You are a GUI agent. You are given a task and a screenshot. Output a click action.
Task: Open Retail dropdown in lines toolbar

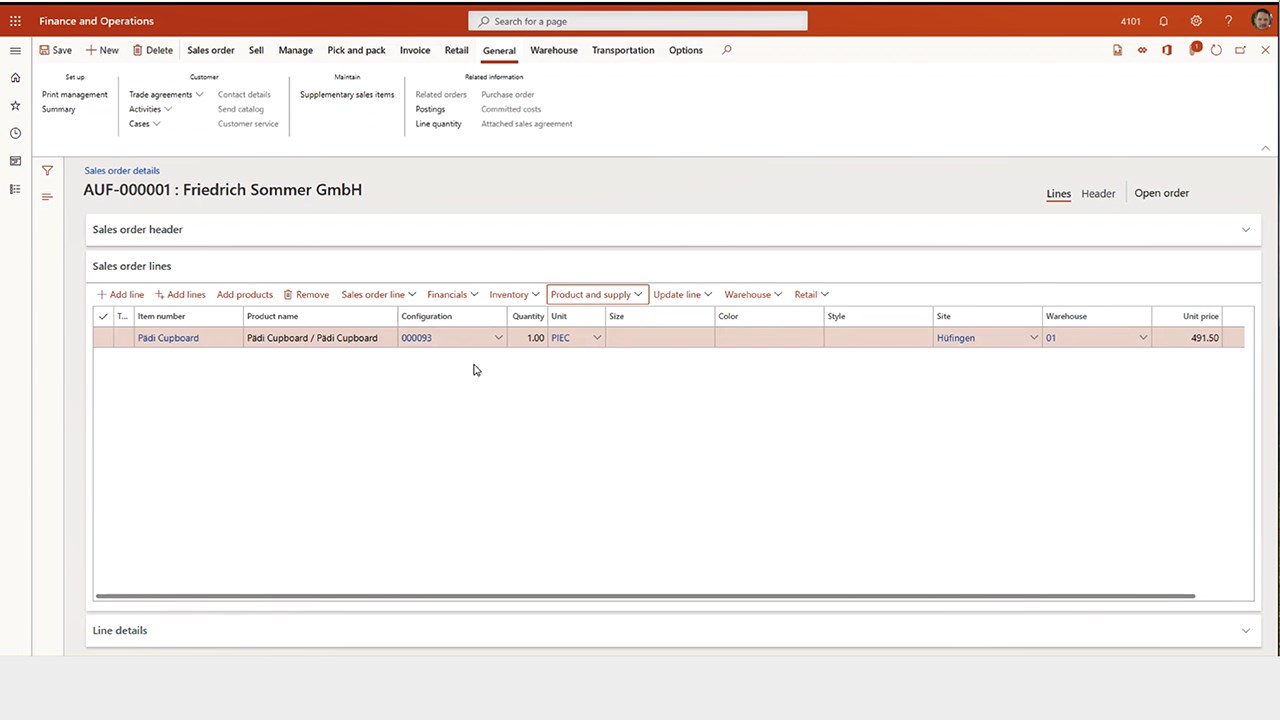(x=811, y=295)
